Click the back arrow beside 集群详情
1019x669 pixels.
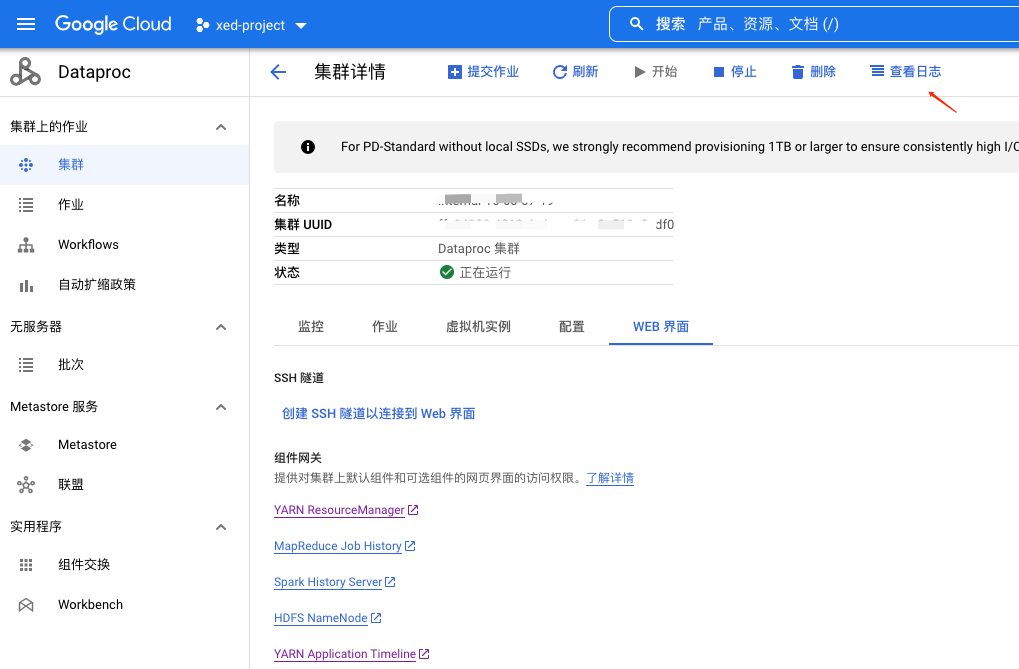tap(278, 72)
